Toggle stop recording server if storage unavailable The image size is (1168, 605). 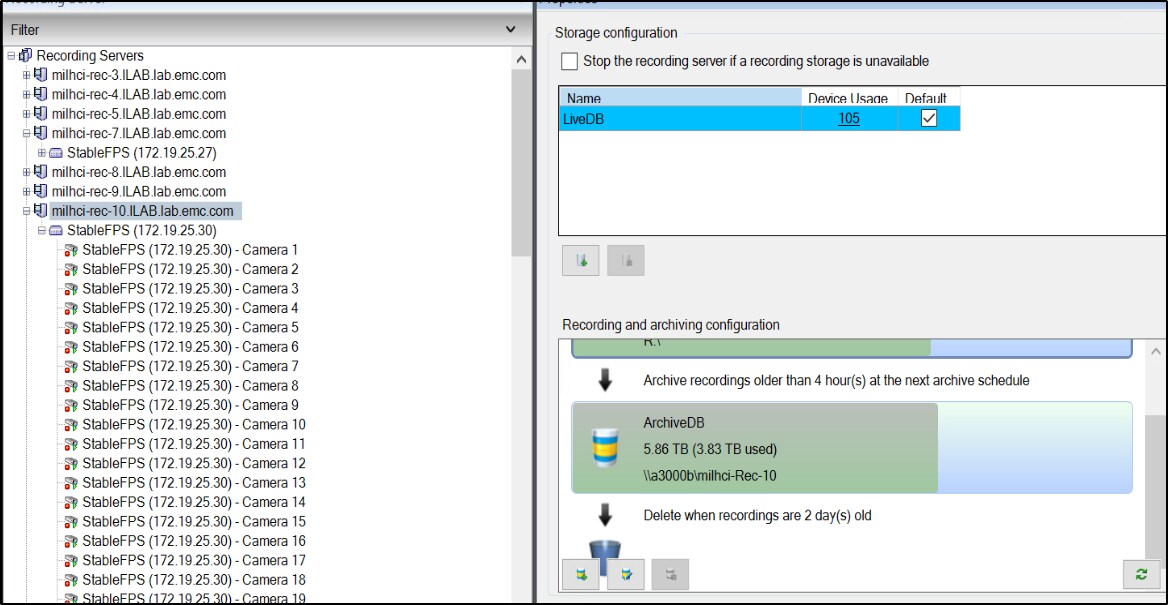569,61
